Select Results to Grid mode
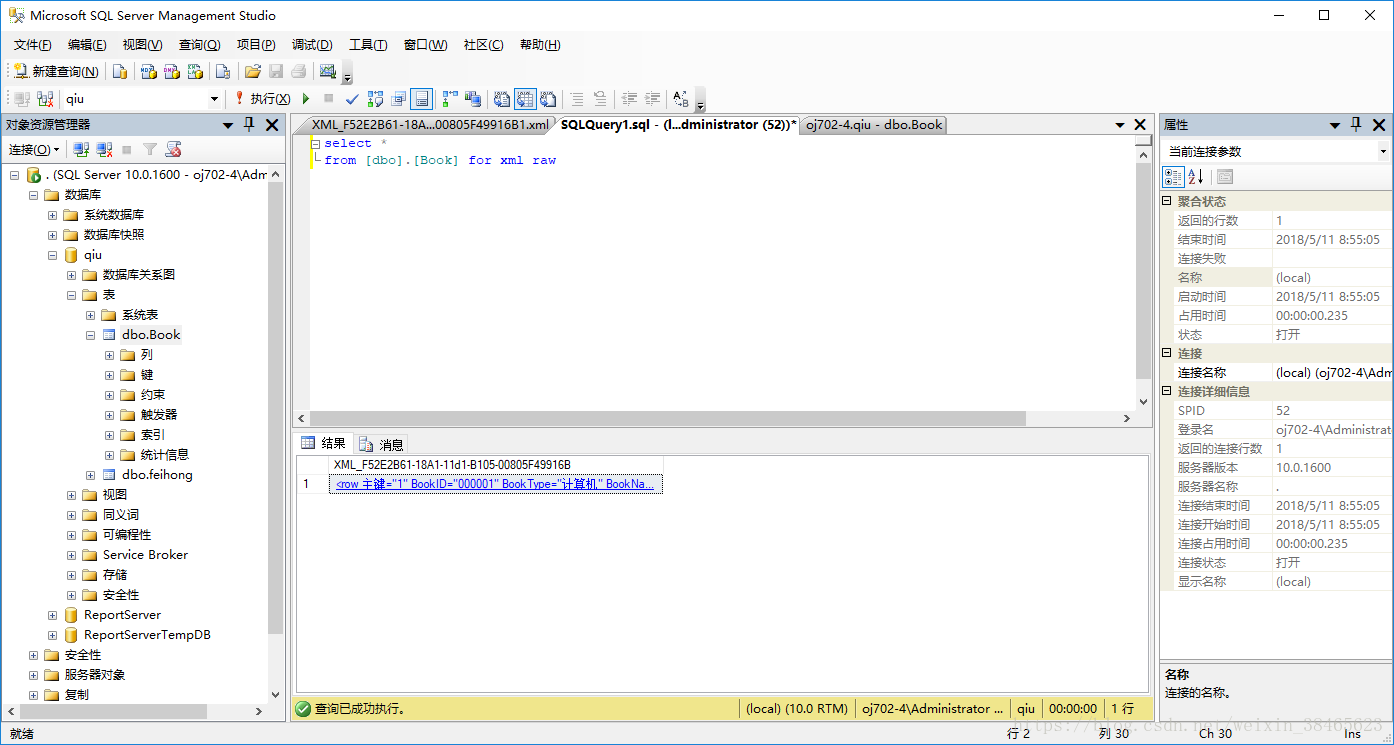This screenshot has height=745, width=1394. coord(525,99)
